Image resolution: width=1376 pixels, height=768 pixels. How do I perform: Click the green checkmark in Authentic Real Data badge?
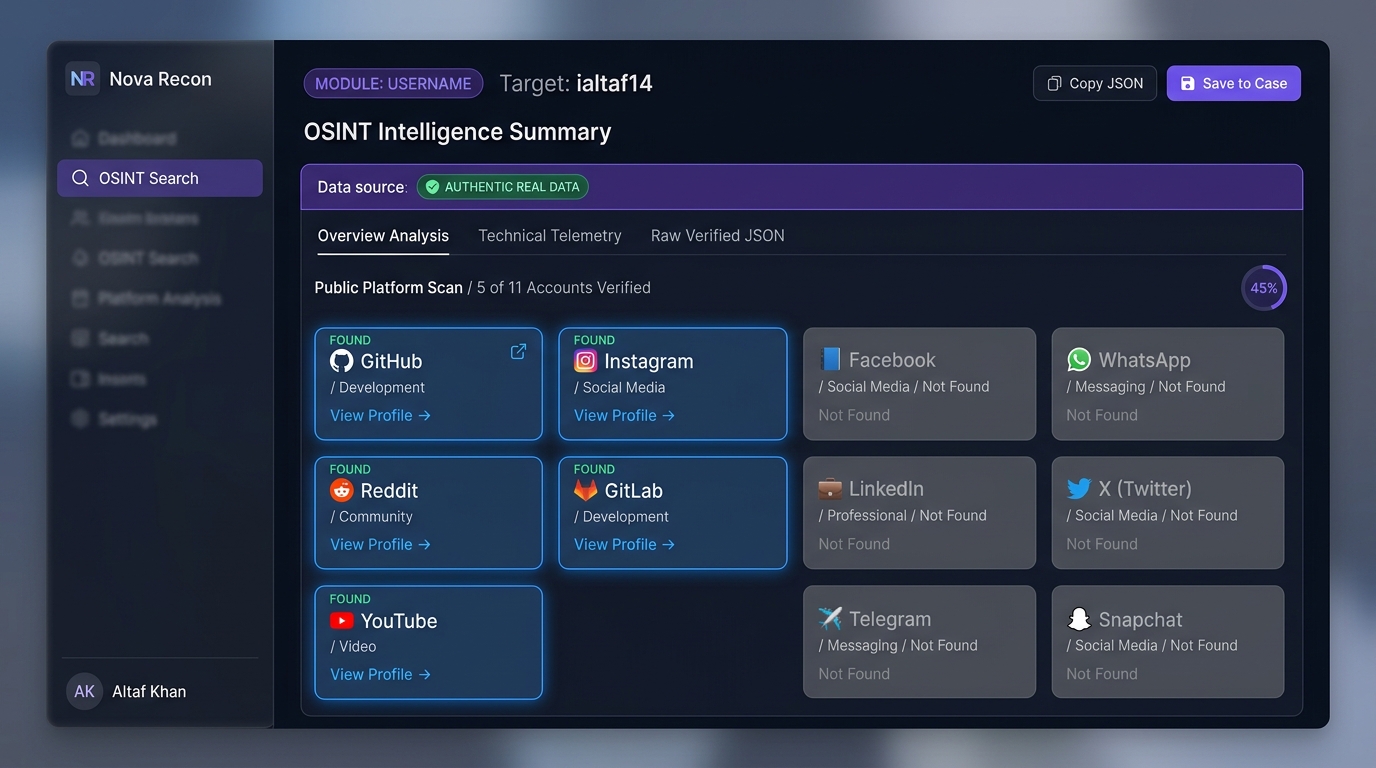pyautogui.click(x=432, y=187)
